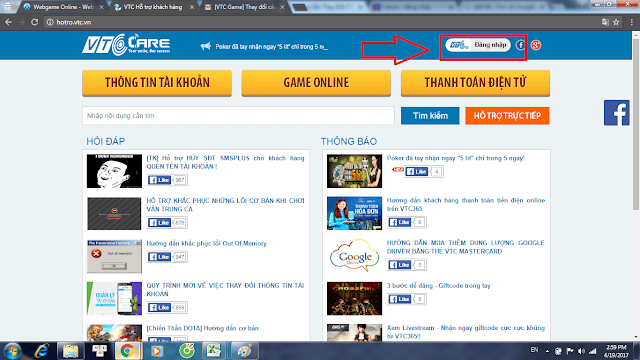Open the Out of memory dialog thumbnail

[114, 256]
